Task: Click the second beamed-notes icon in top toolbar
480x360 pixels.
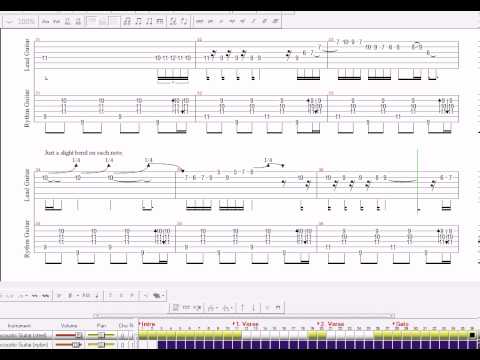Action: (138, 21)
